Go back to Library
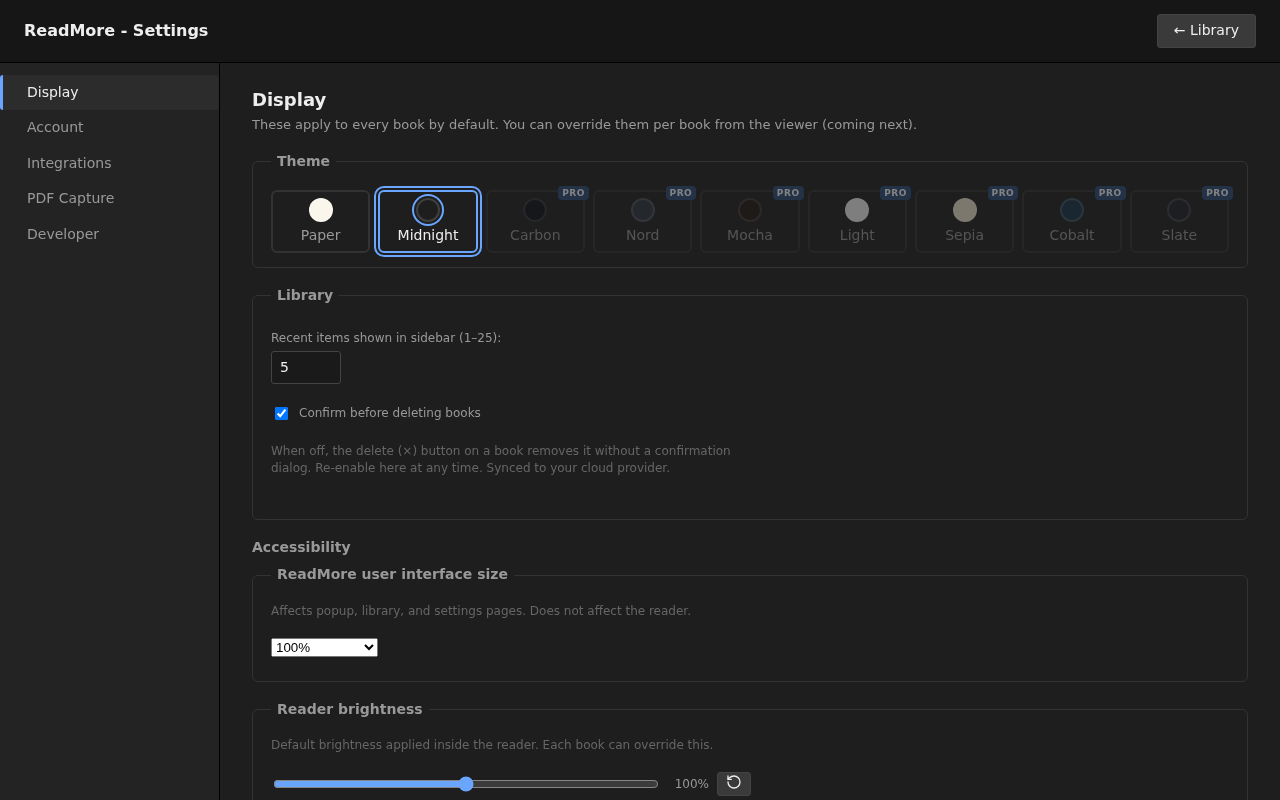This screenshot has width=1280, height=800. click(1206, 31)
